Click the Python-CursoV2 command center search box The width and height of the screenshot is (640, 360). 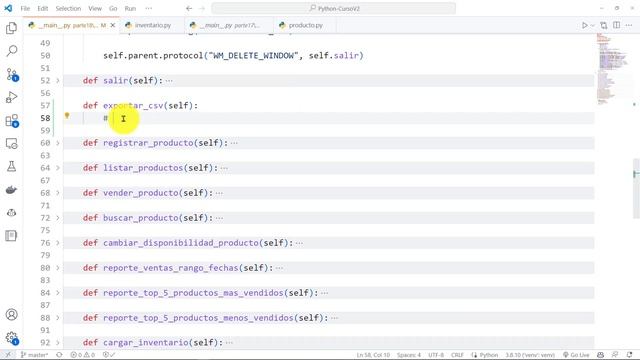pyautogui.click(x=333, y=8)
